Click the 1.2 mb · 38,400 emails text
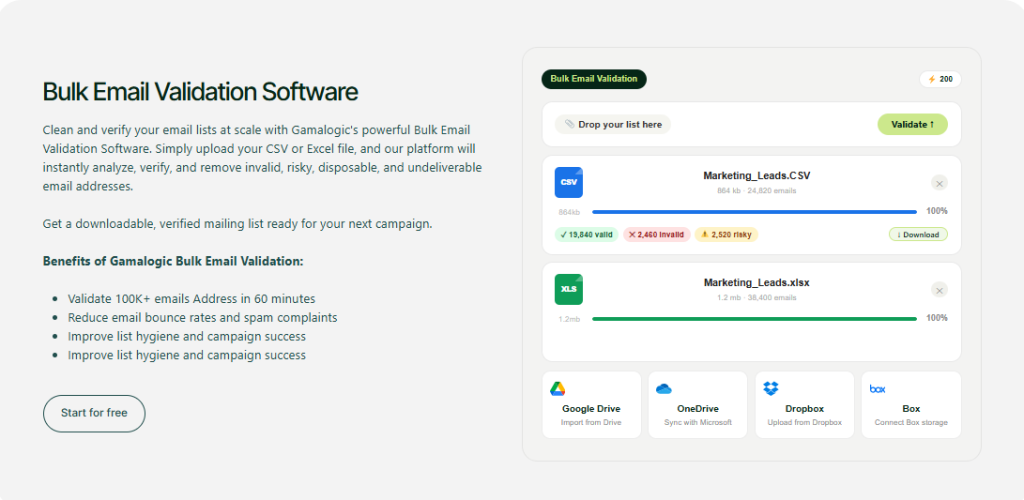The height and width of the screenshot is (500, 1024). click(x=757, y=298)
